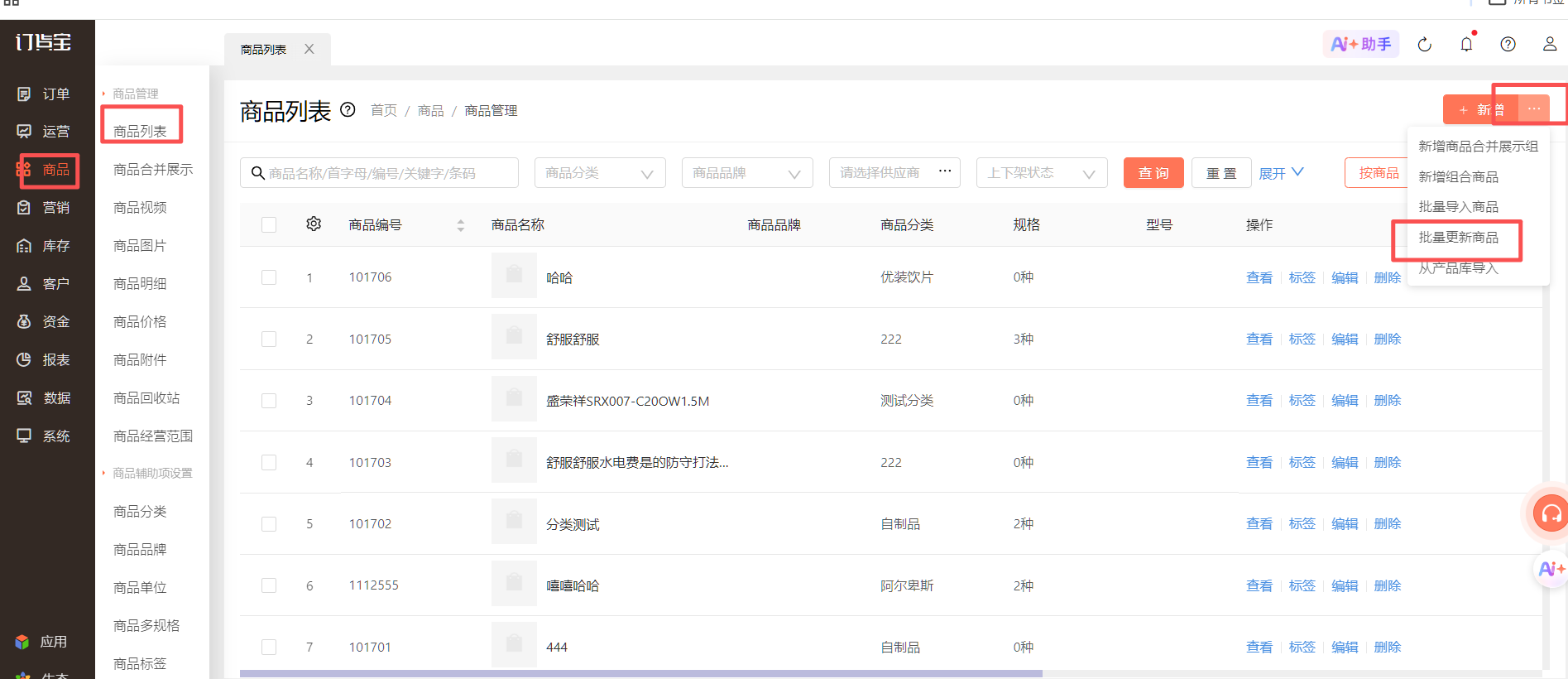Open 运营 in the left sidebar
The width and height of the screenshot is (1568, 679).
[x=44, y=132]
